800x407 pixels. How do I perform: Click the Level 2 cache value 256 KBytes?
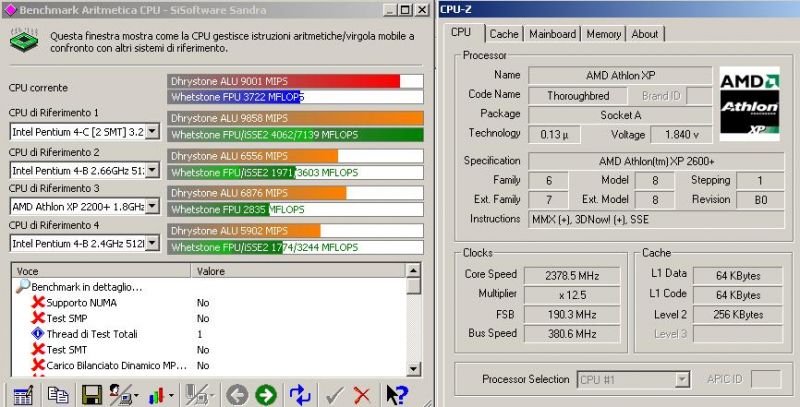738,315
